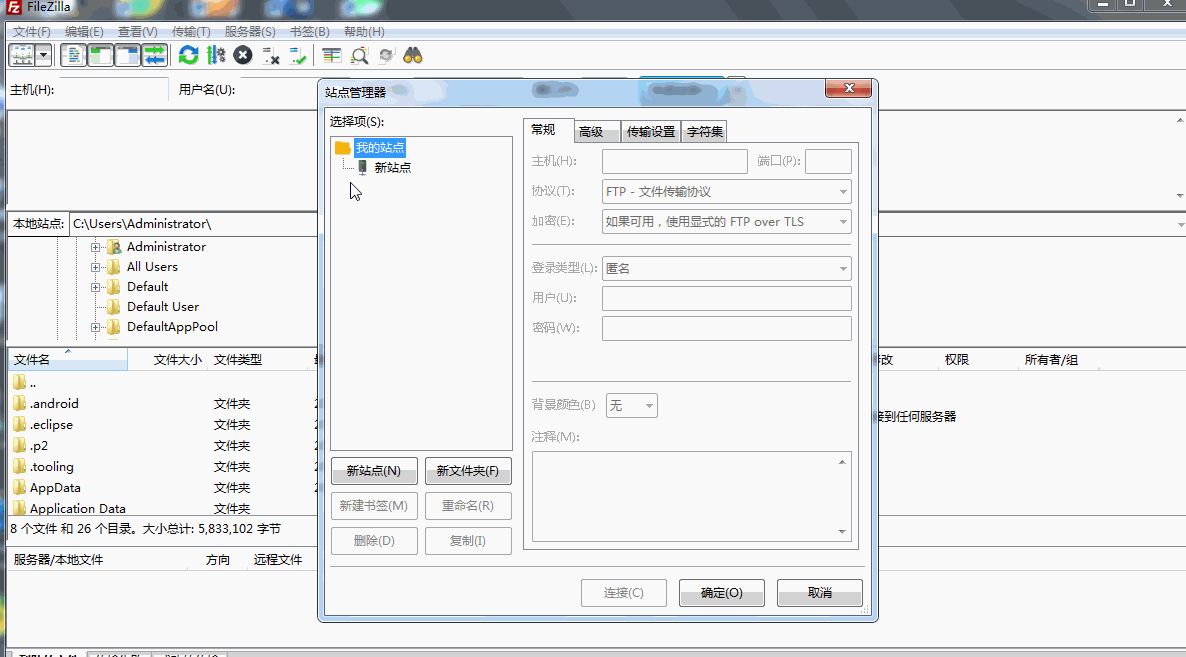Viewport: 1186px width, 657px height.
Task: Click the 新建书签(M) button
Action: point(374,505)
